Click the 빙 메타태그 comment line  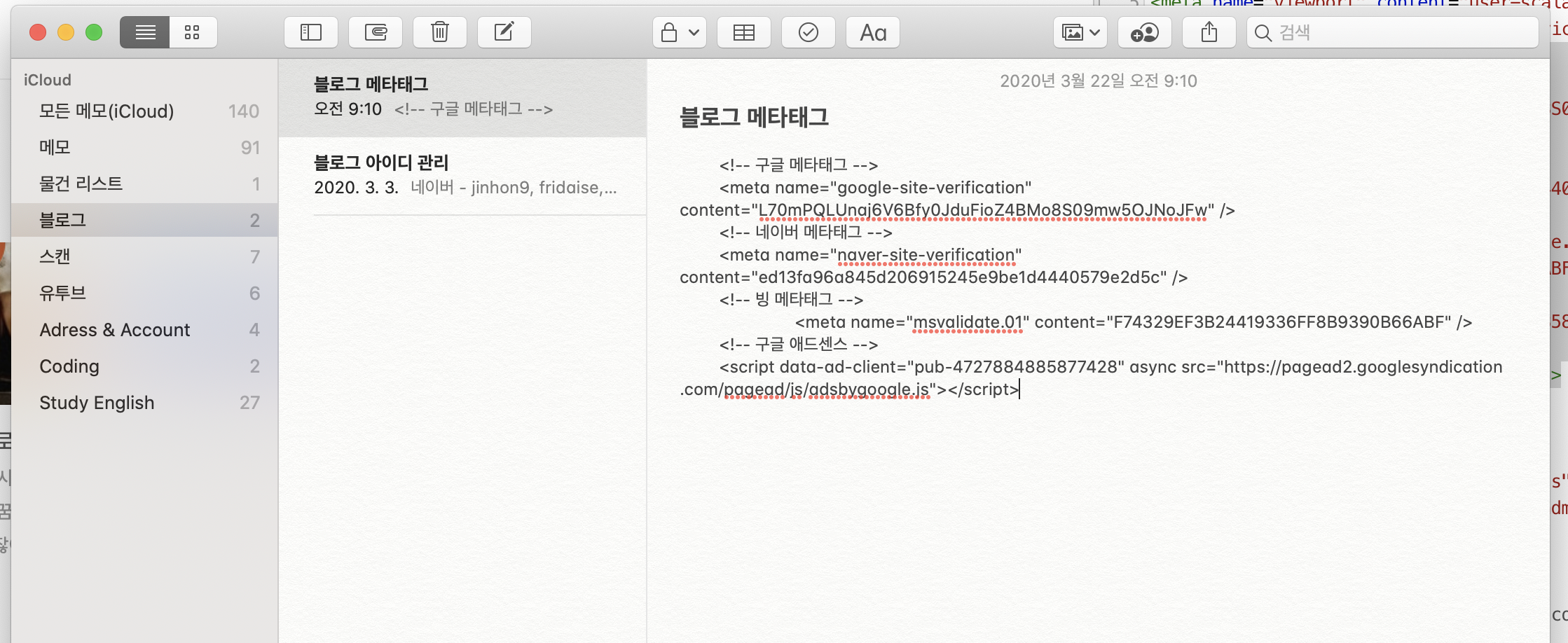click(x=791, y=300)
